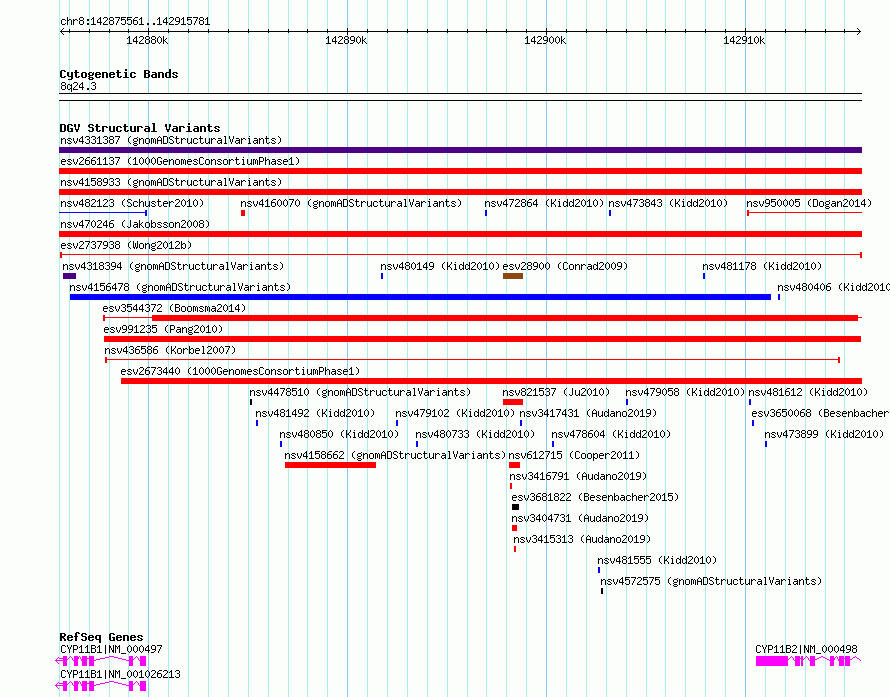Select nsv481555 (Kidd2010) blue marker
This screenshot has width=890, height=697.
(599, 570)
